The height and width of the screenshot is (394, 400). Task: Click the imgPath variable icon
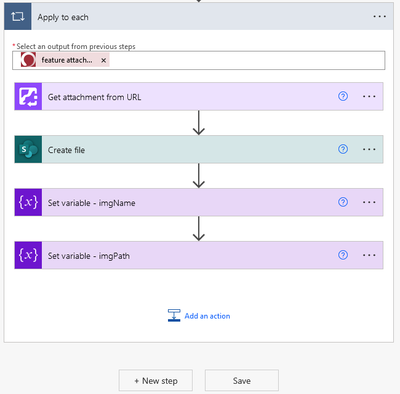(x=28, y=255)
